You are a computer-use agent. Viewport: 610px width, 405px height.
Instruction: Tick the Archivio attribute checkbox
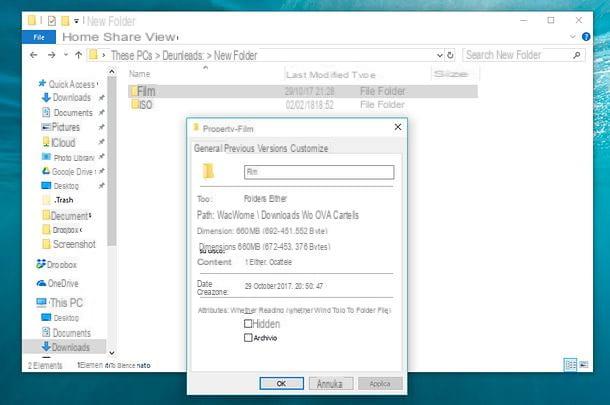tap(248, 338)
